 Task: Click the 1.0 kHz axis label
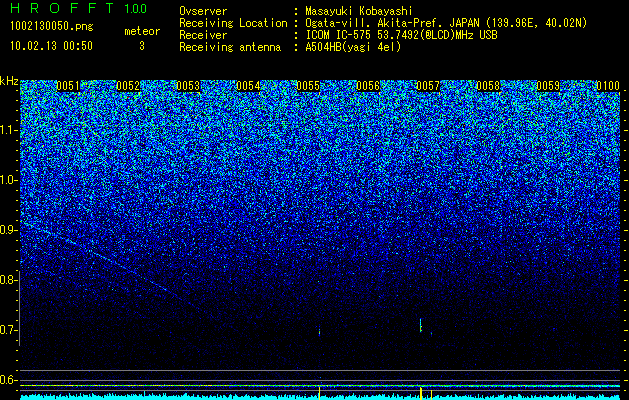coord(8,180)
